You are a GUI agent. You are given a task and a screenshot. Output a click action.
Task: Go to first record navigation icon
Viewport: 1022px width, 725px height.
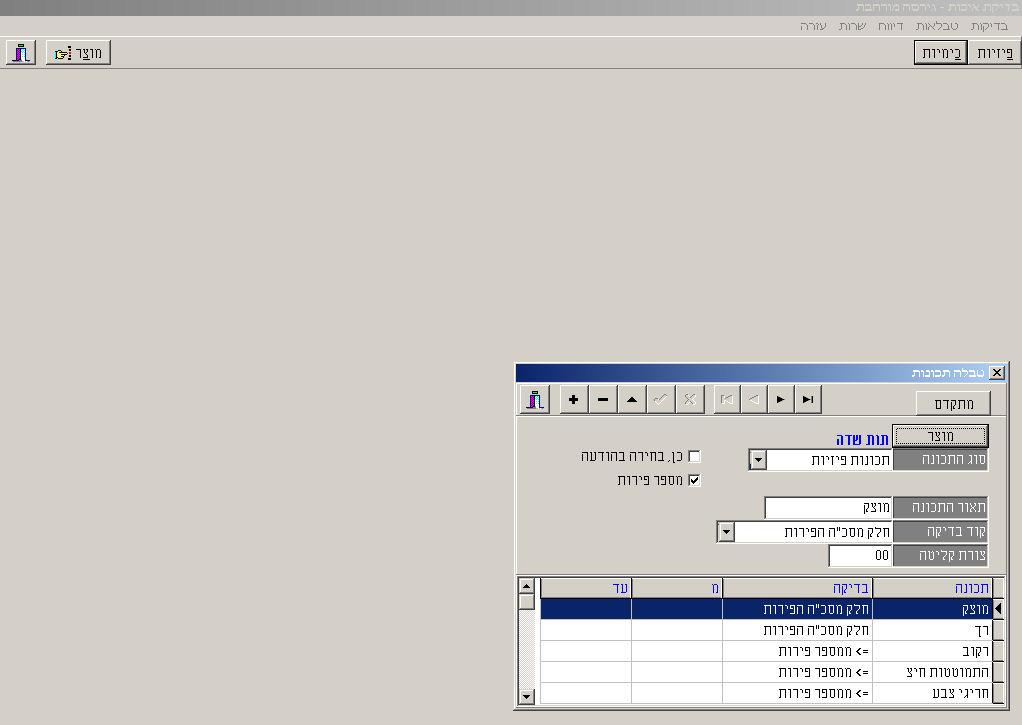pyautogui.click(x=727, y=400)
